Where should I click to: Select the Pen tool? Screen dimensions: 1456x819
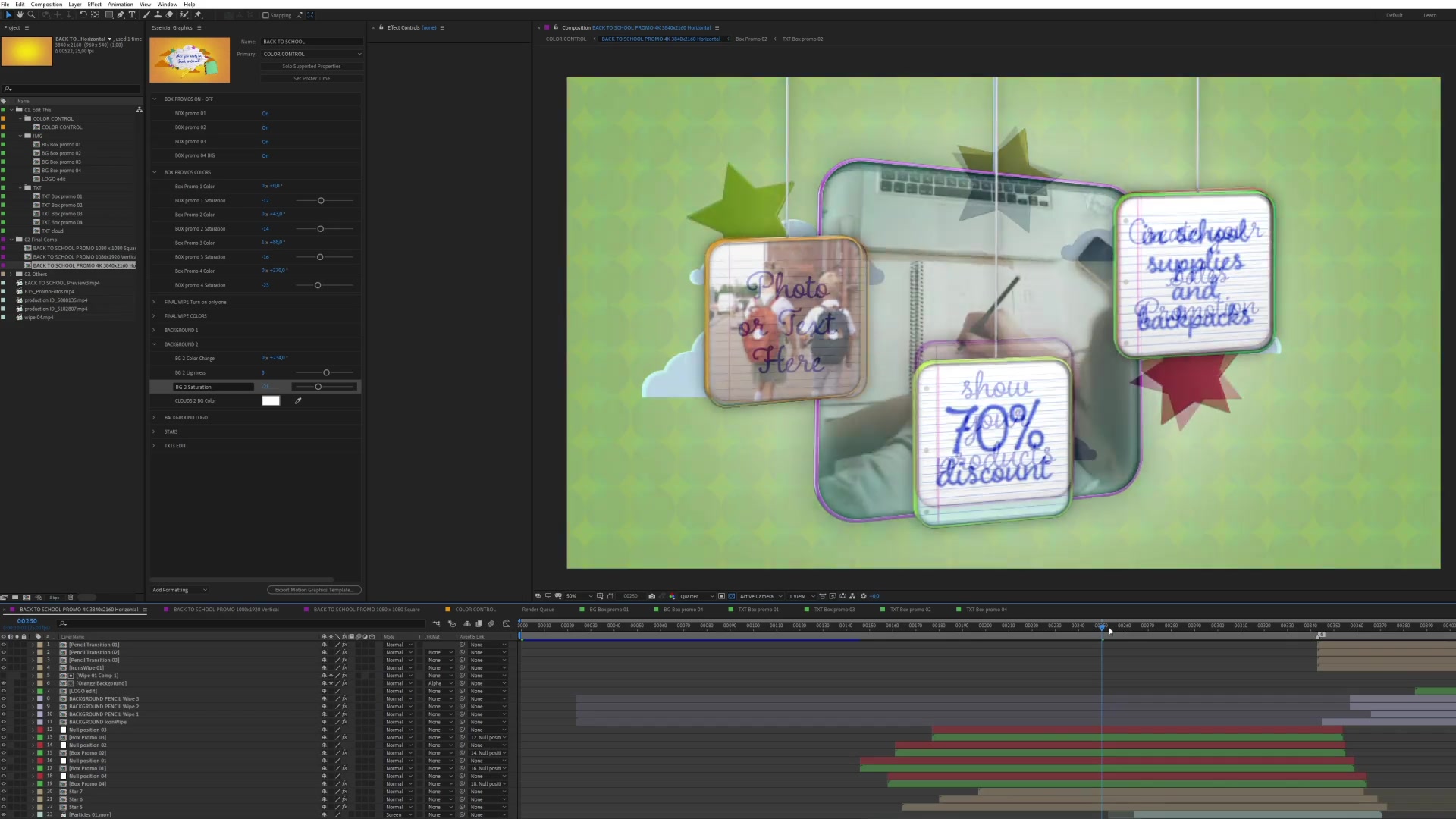point(121,14)
